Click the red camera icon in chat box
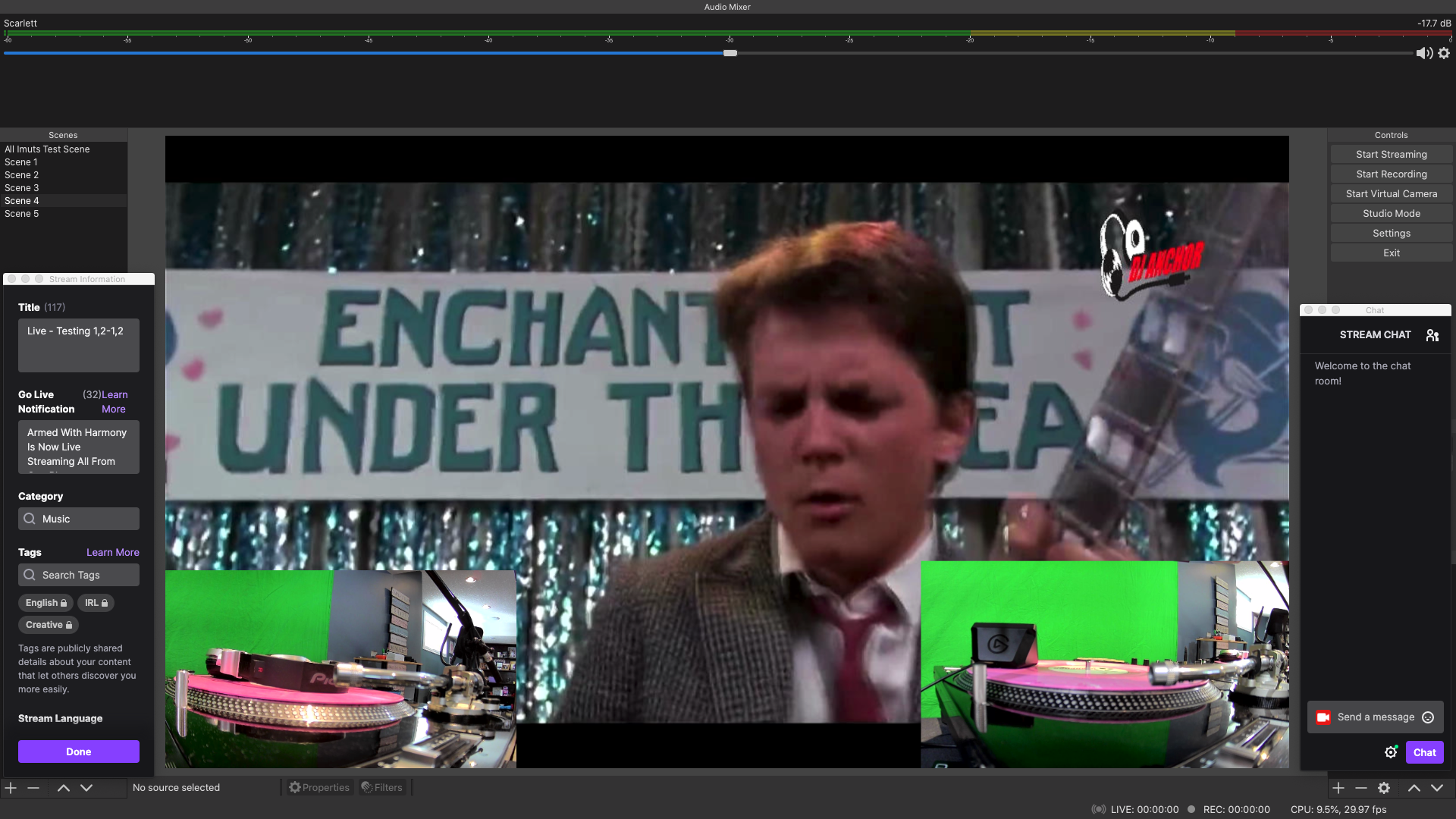 pos(1323,717)
